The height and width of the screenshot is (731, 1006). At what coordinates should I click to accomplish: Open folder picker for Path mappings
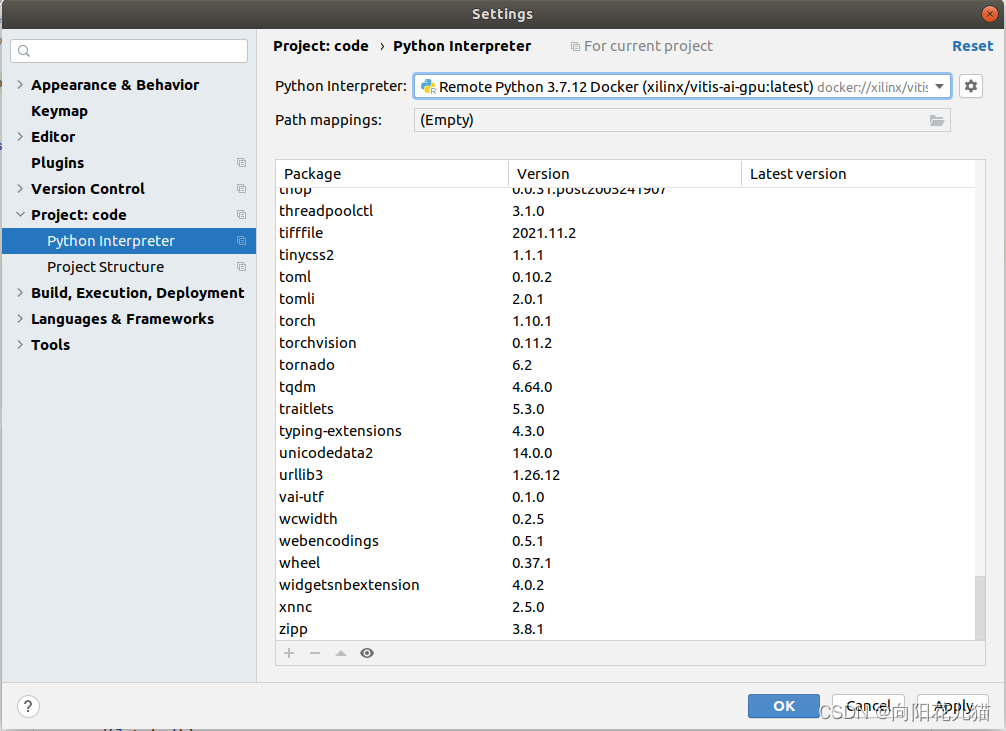pyautogui.click(x=937, y=120)
